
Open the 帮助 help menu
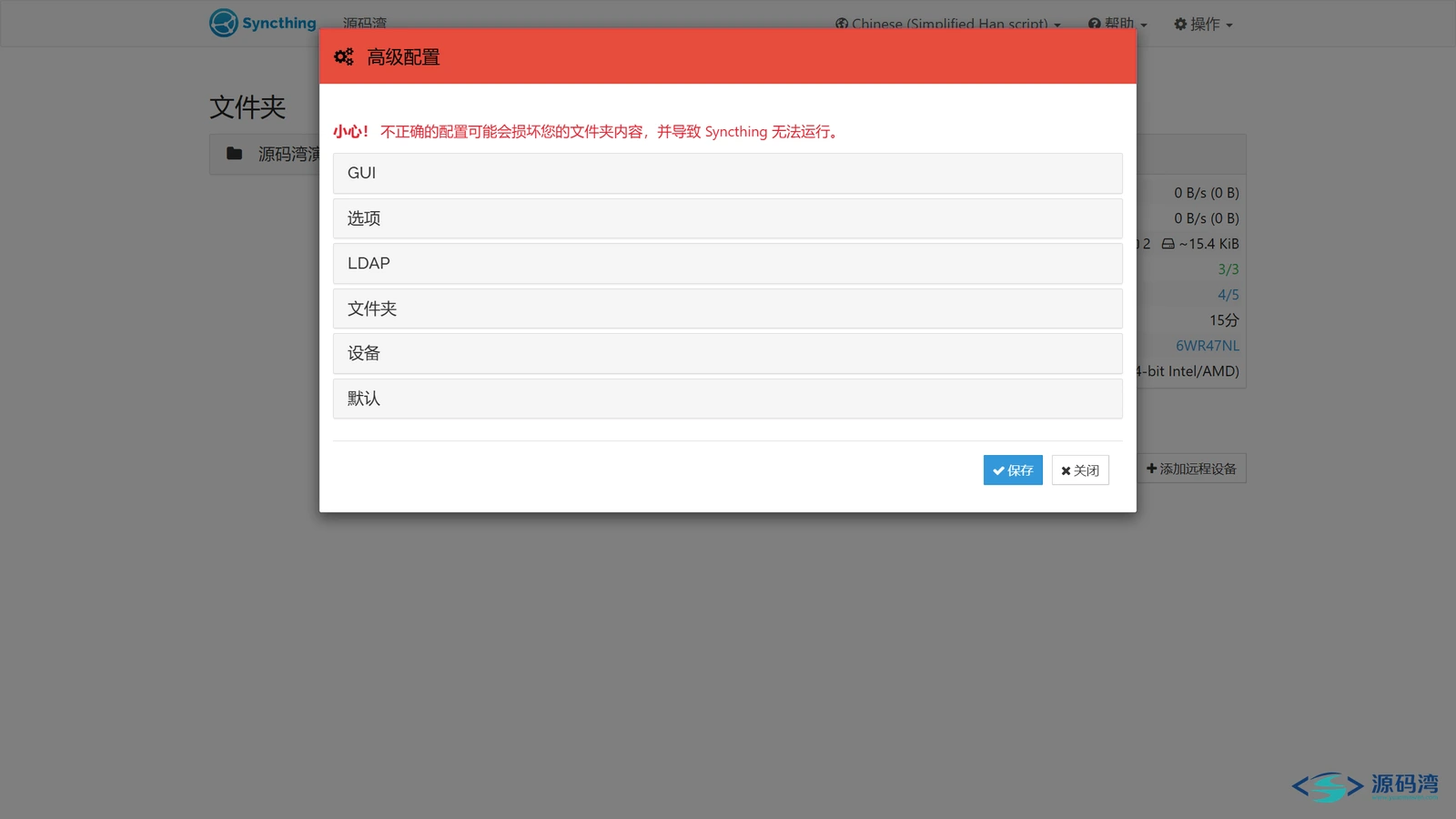[1117, 24]
